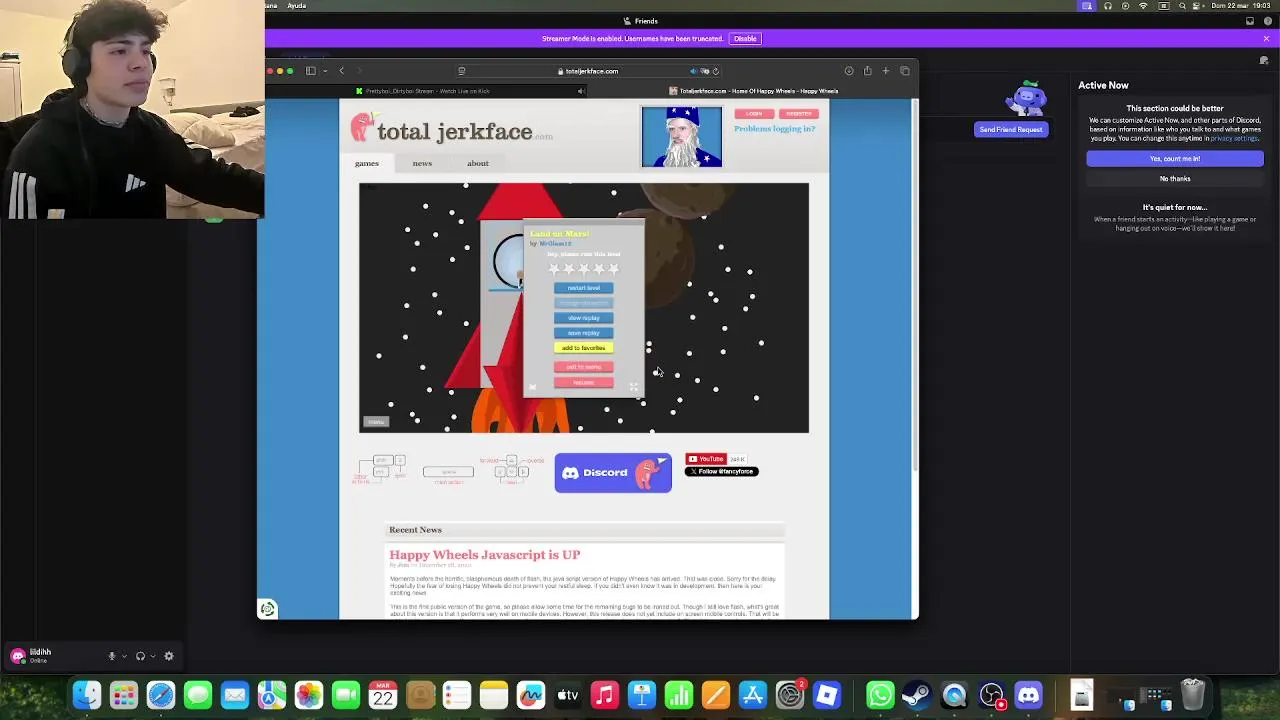Open the news tab on site
This screenshot has height=720, width=1280.
click(422, 163)
